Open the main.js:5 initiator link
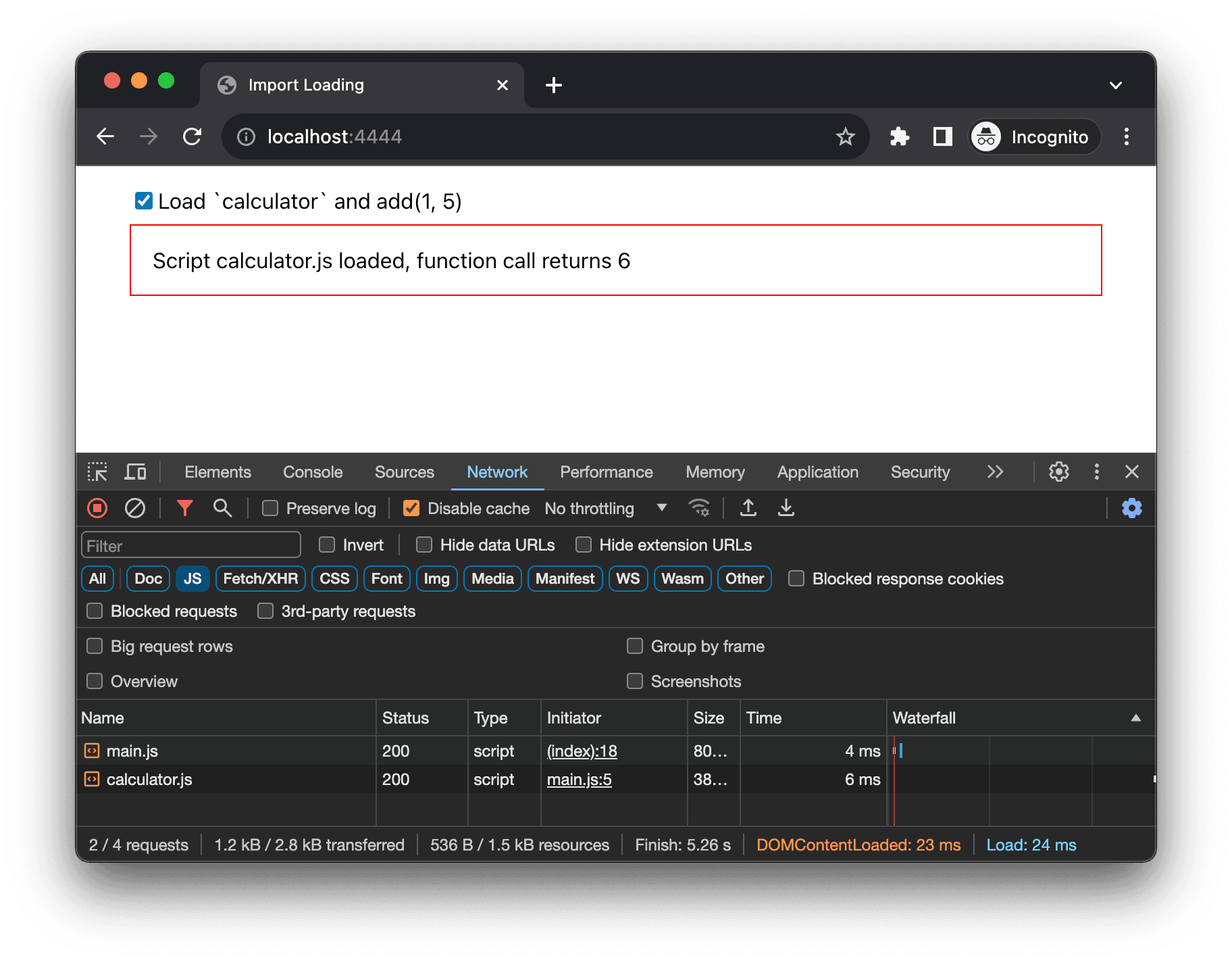 point(578,780)
